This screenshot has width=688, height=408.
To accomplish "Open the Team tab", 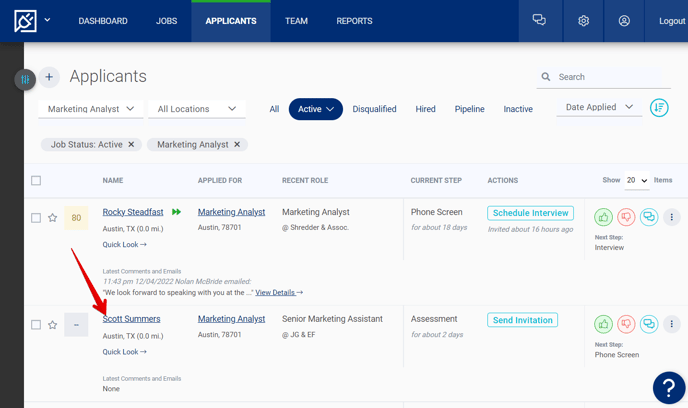I will tap(297, 21).
